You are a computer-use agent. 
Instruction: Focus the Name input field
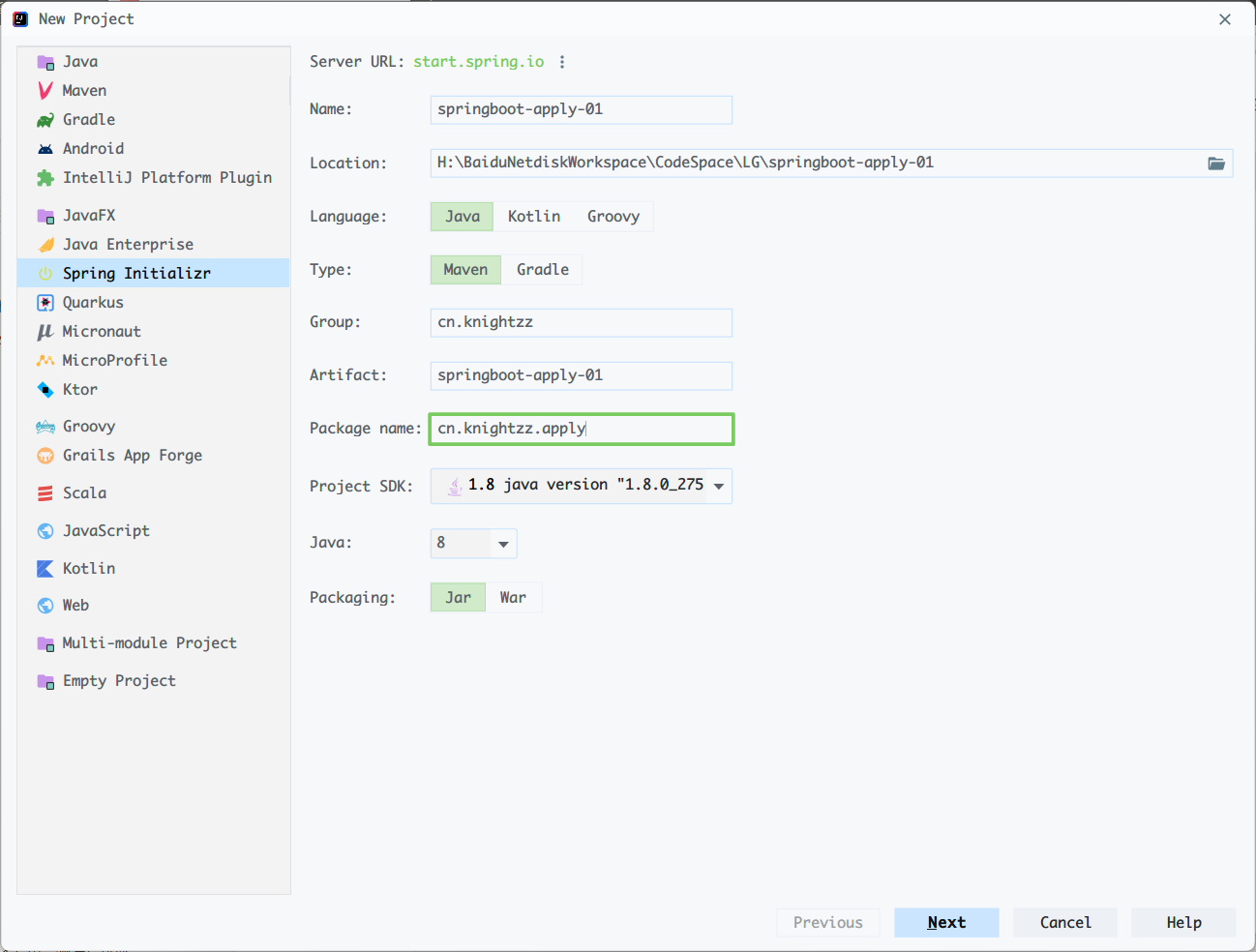581,110
